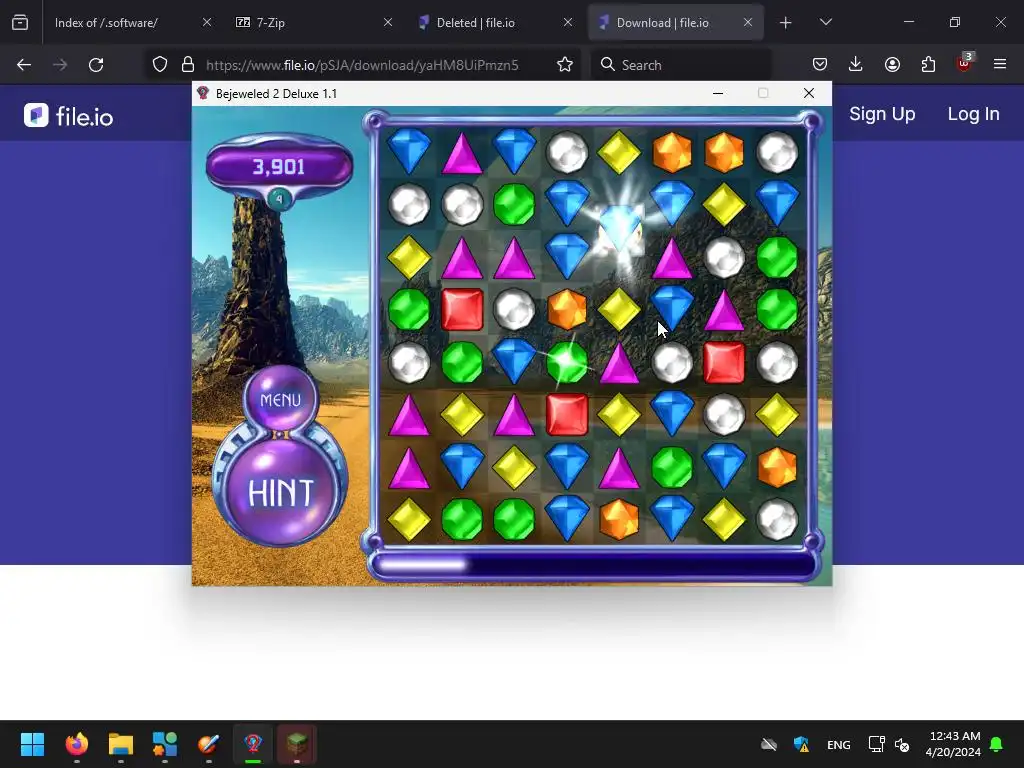Open a new browser tab
1024x768 pixels.
(x=786, y=23)
